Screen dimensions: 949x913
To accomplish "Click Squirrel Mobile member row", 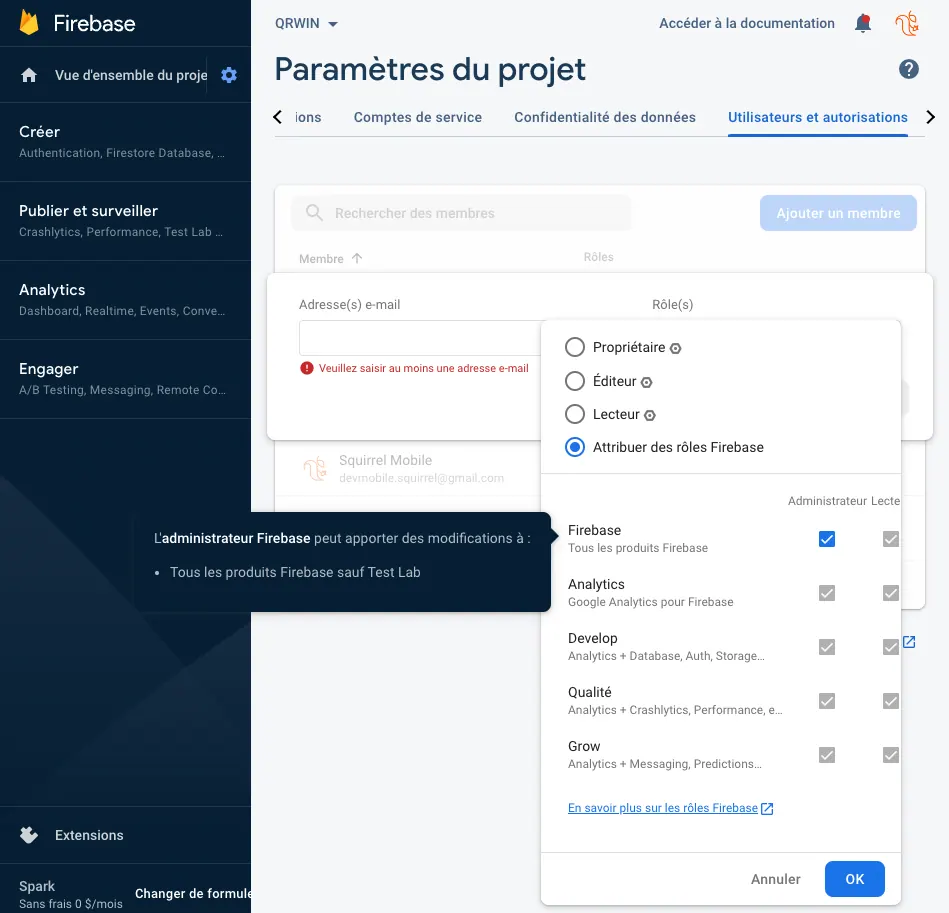I will pyautogui.click(x=408, y=469).
